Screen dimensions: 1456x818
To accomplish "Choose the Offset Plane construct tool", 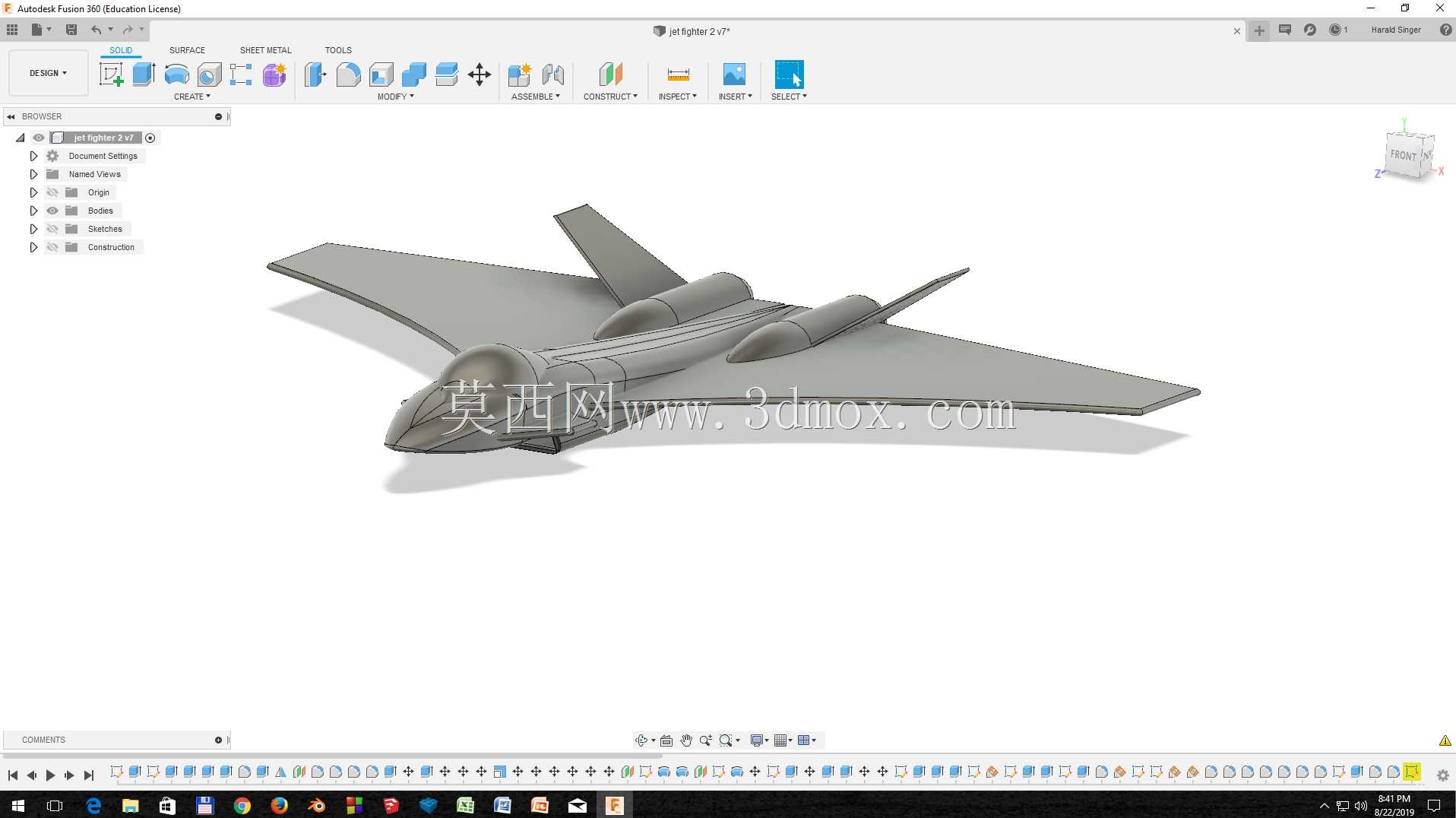I will (610, 75).
